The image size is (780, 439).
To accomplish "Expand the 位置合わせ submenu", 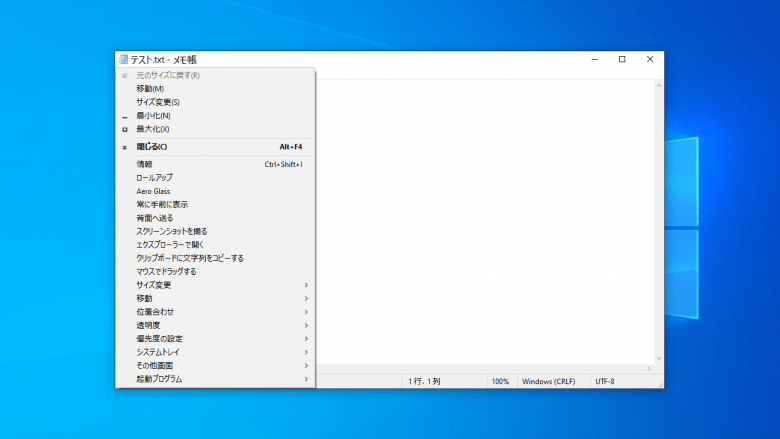I will click(x=215, y=312).
